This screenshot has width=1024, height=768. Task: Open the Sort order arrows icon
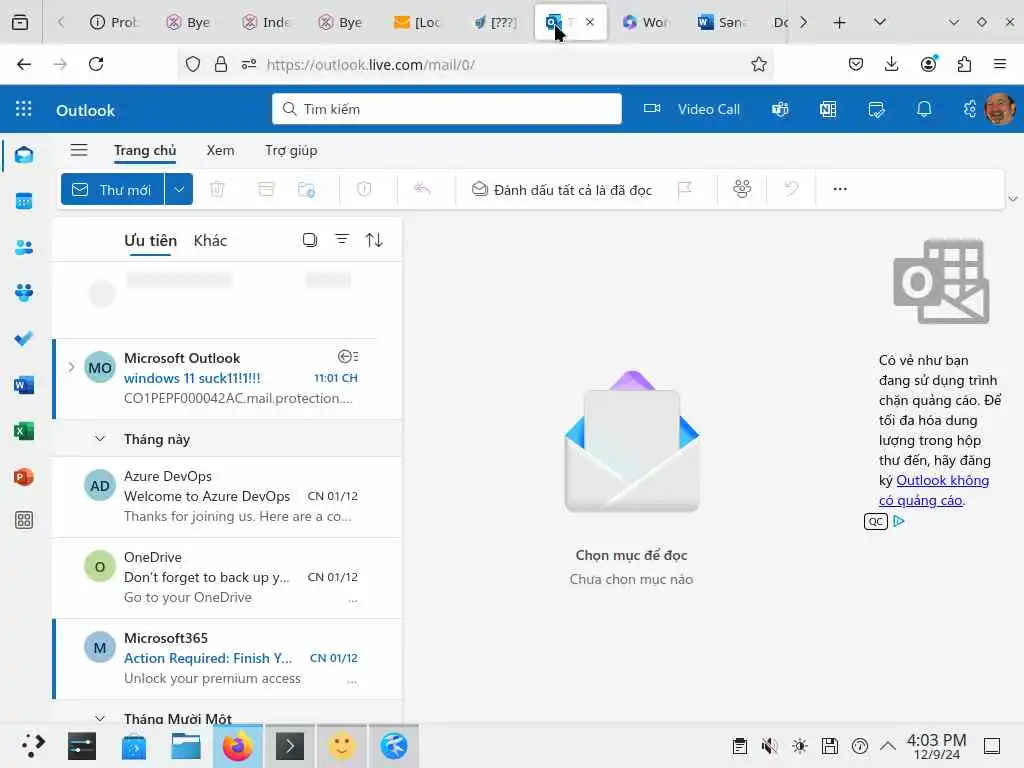point(374,240)
